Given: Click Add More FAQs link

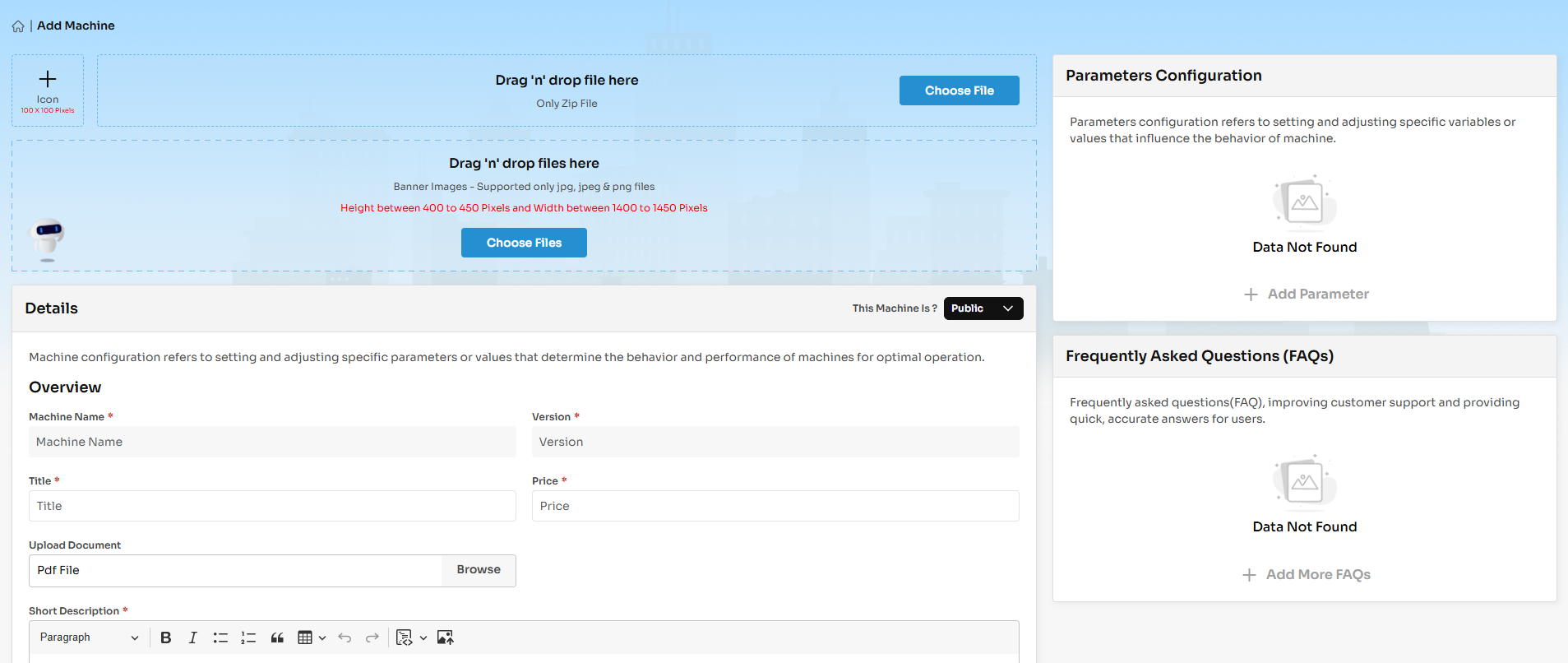Looking at the screenshot, I should 1307,575.
